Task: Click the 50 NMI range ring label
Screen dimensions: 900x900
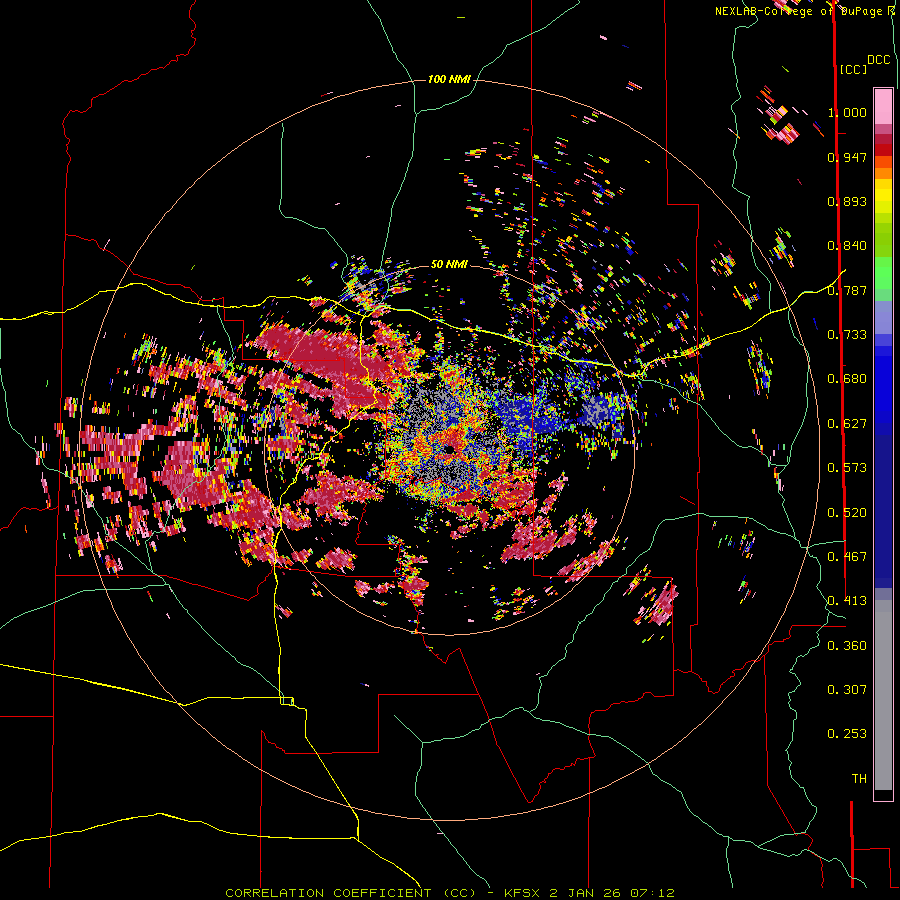Action: click(x=449, y=264)
